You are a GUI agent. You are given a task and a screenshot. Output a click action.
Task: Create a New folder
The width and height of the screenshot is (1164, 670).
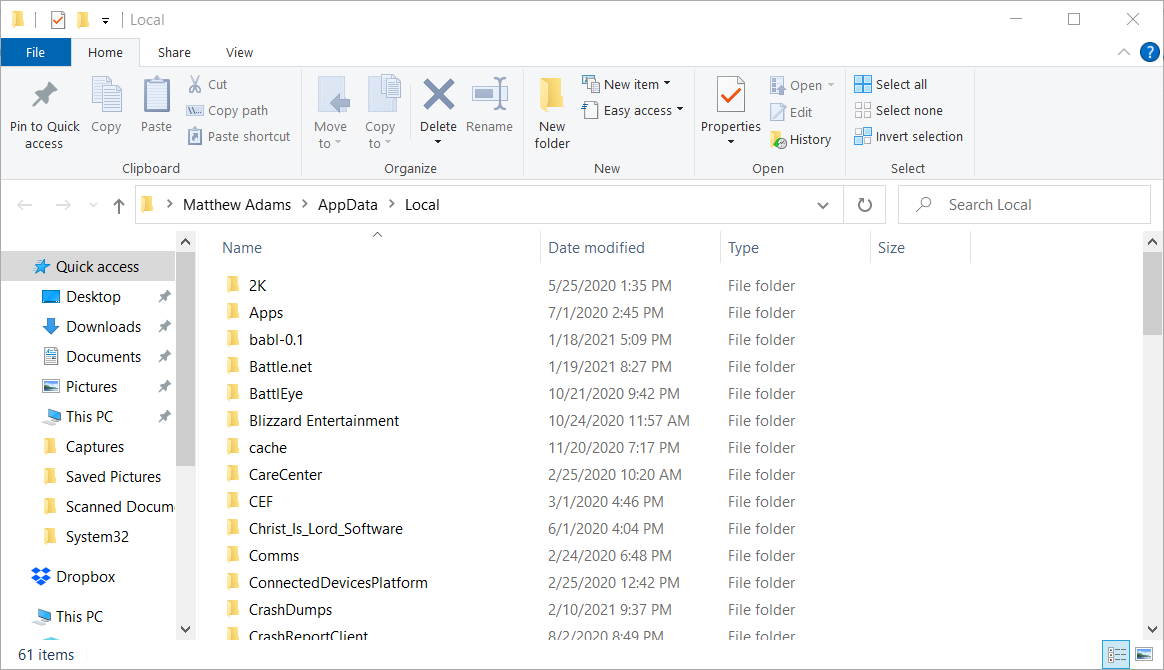point(552,113)
